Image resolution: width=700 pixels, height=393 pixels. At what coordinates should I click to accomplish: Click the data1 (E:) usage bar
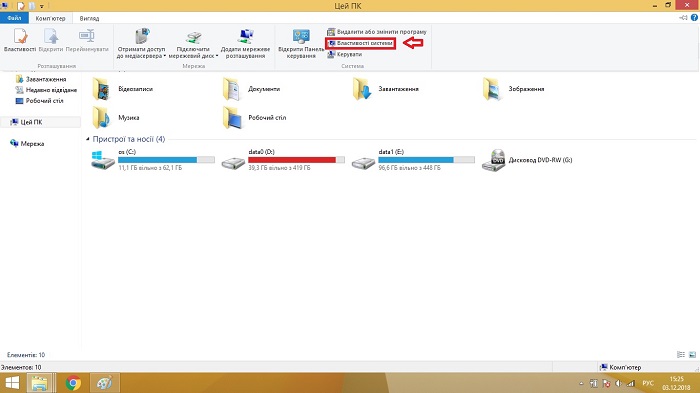426,160
